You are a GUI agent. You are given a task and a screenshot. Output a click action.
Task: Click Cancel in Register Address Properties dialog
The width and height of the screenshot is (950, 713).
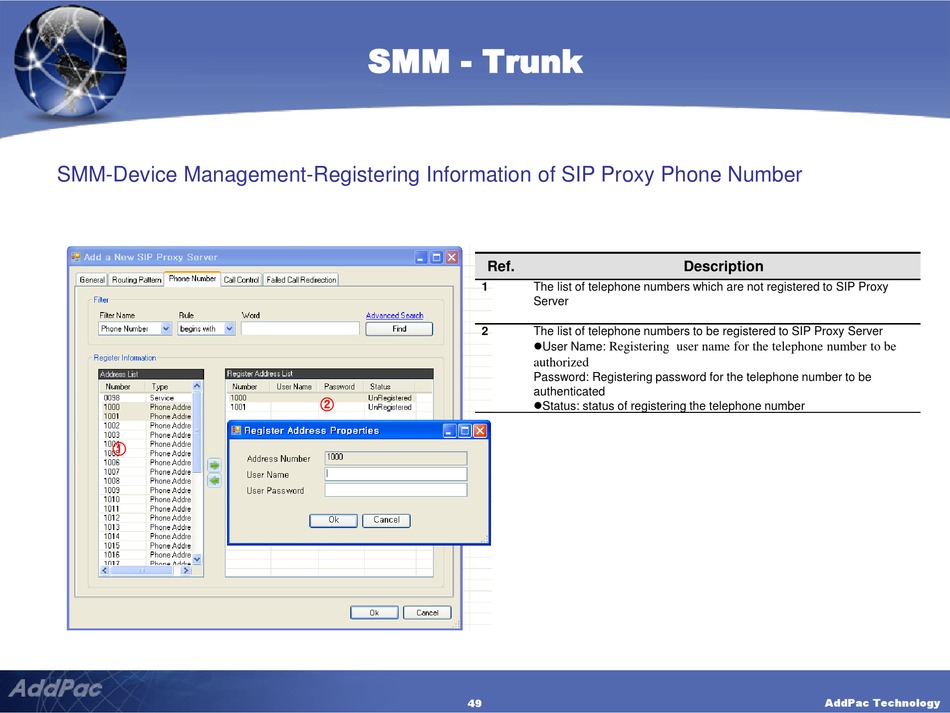coord(387,520)
